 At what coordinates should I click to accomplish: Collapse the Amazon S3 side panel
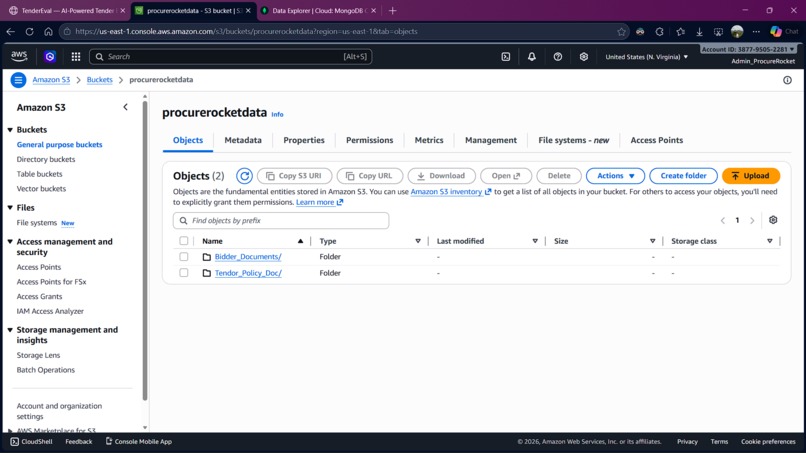(125, 107)
